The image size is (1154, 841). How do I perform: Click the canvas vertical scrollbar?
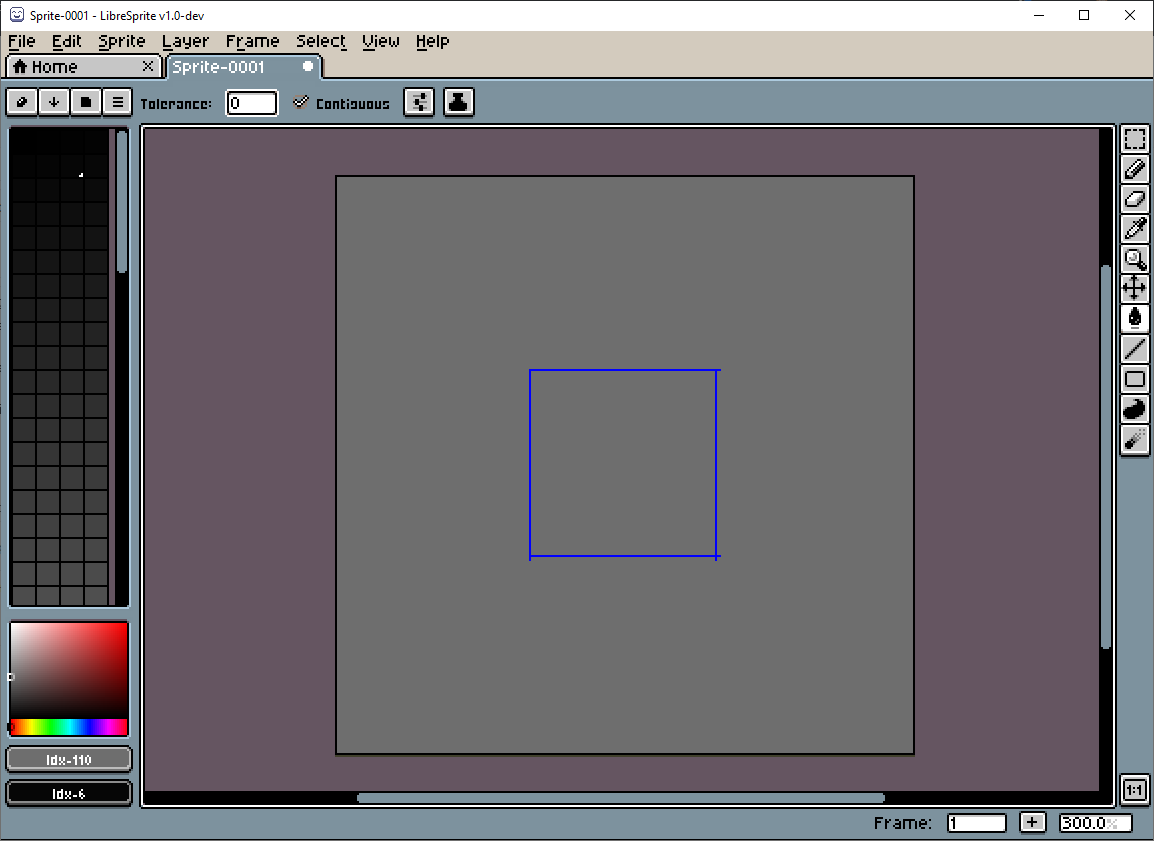pyautogui.click(x=1105, y=456)
